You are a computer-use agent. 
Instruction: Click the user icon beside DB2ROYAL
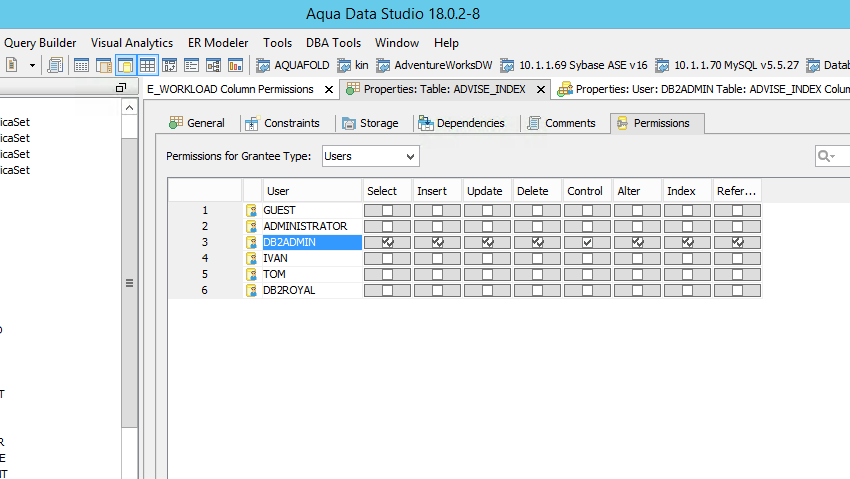click(x=251, y=290)
